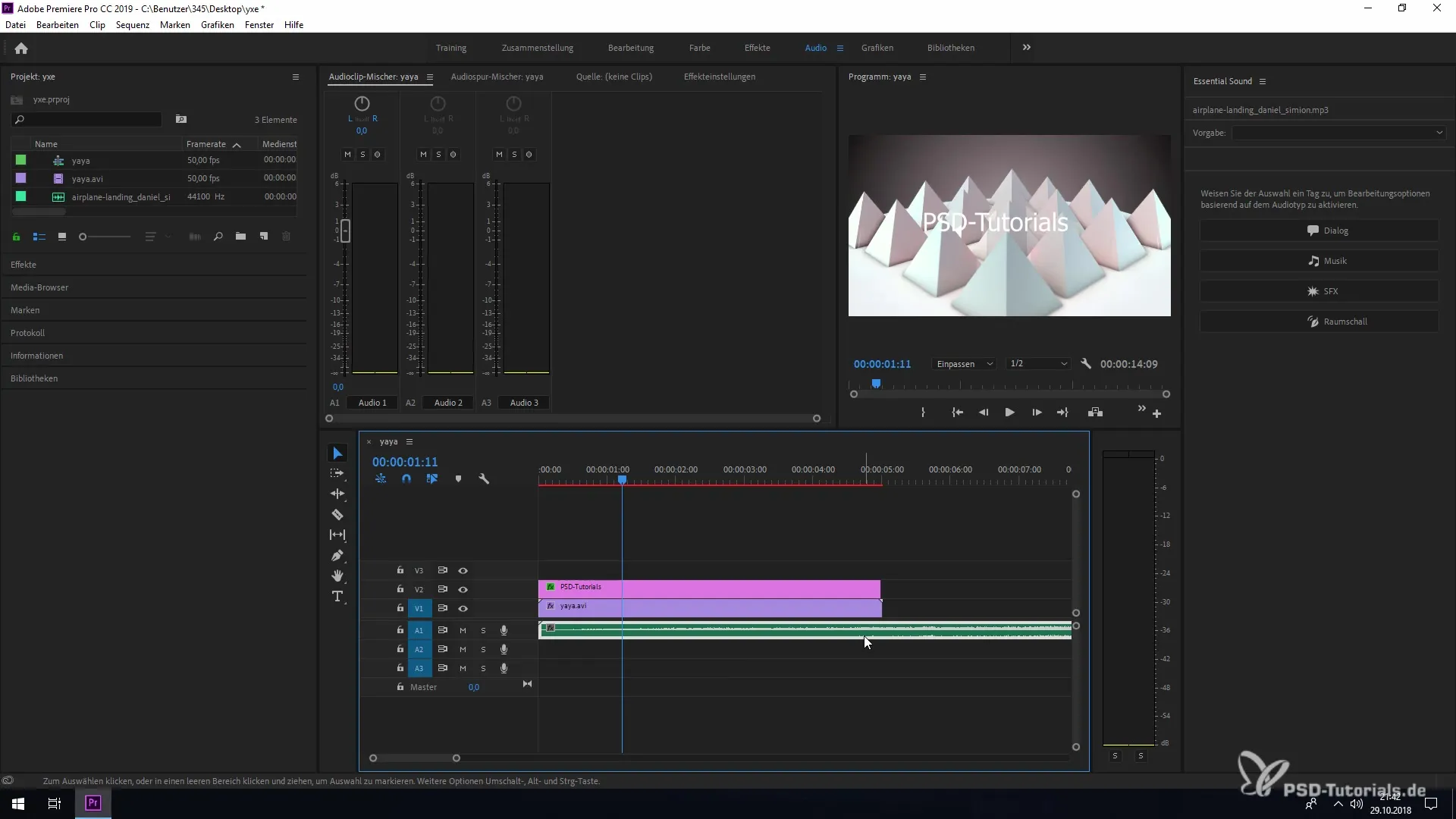Open the Program button editor plus

coord(1156,414)
